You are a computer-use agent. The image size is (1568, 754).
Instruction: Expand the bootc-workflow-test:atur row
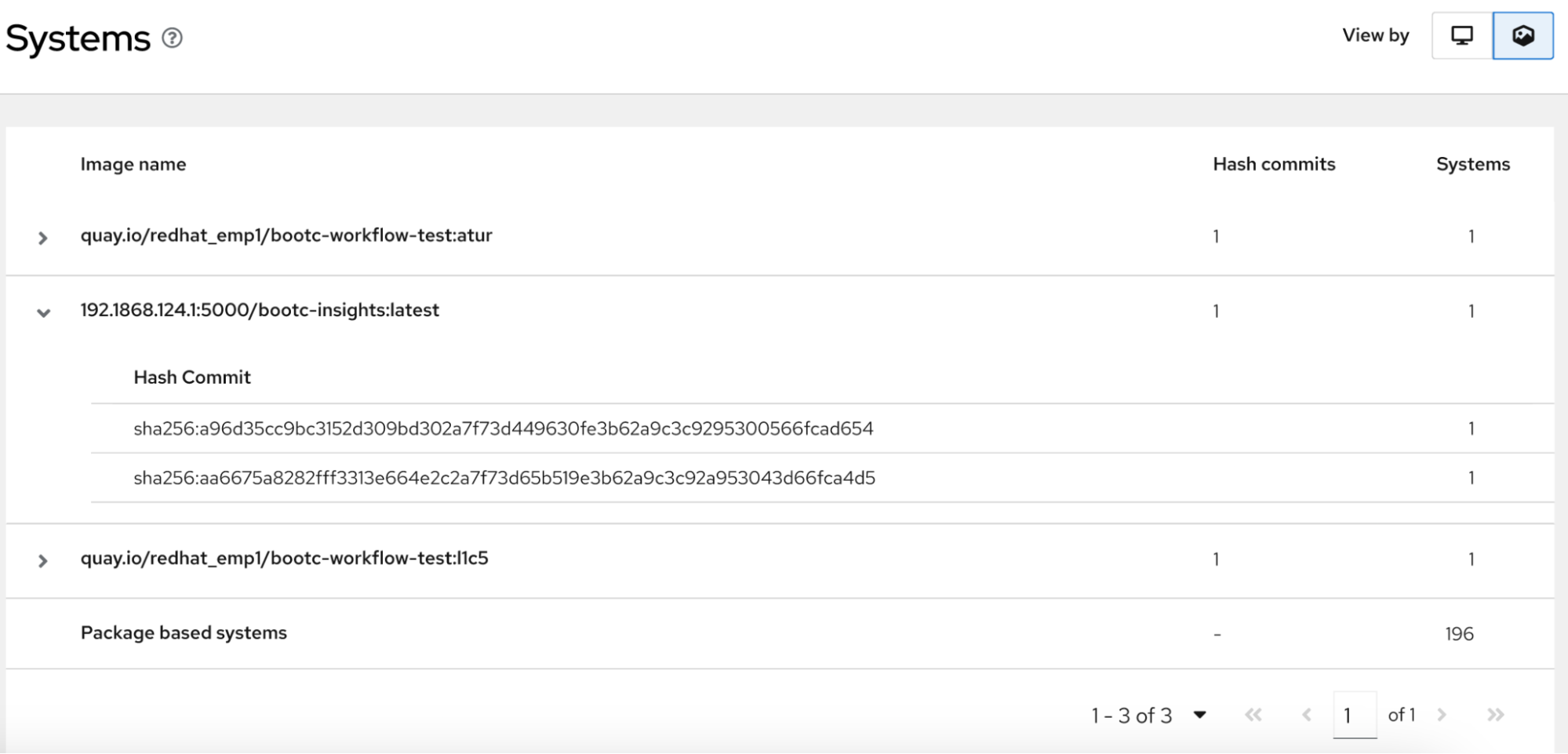pos(43,237)
